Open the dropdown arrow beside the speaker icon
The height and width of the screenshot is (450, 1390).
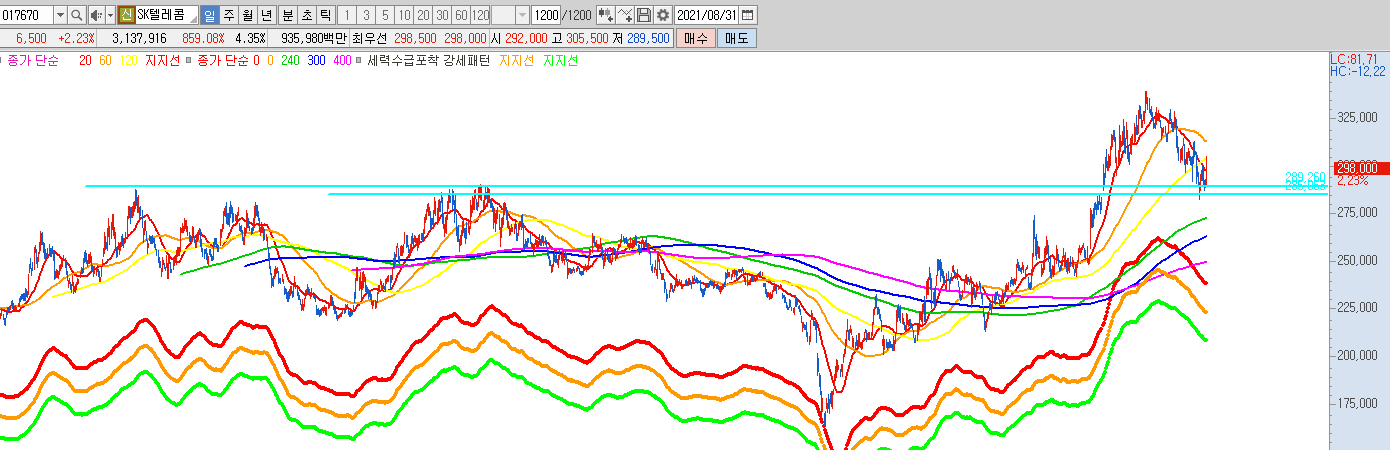click(x=110, y=15)
